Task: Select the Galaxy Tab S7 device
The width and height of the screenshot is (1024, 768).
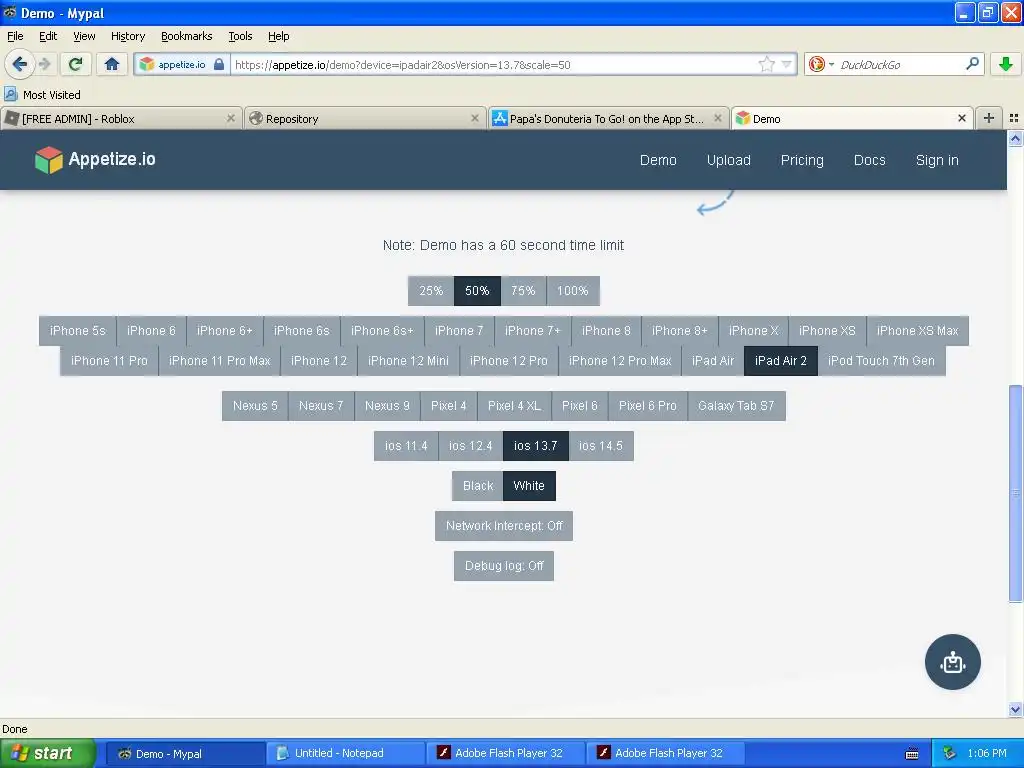Action: (x=736, y=406)
